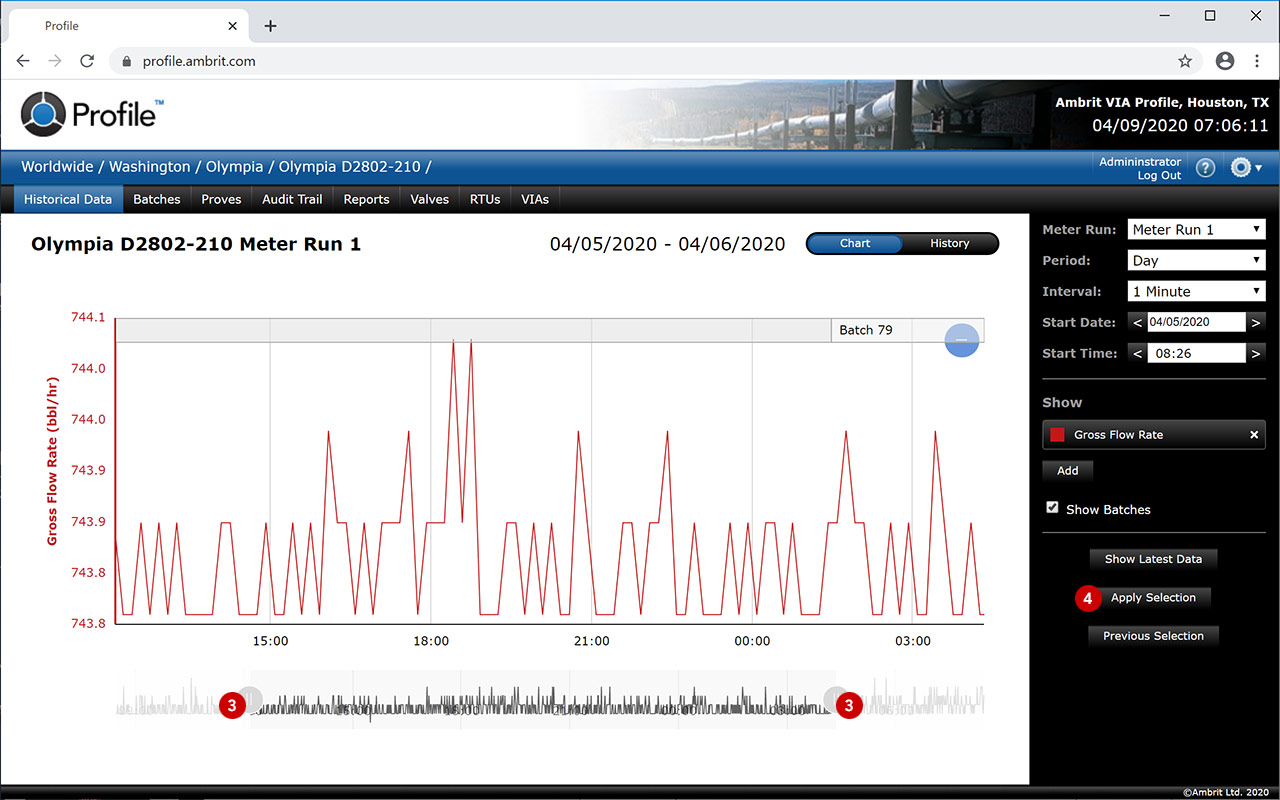The height and width of the screenshot is (800, 1280).
Task: Select the Chart view toggle
Action: point(854,243)
